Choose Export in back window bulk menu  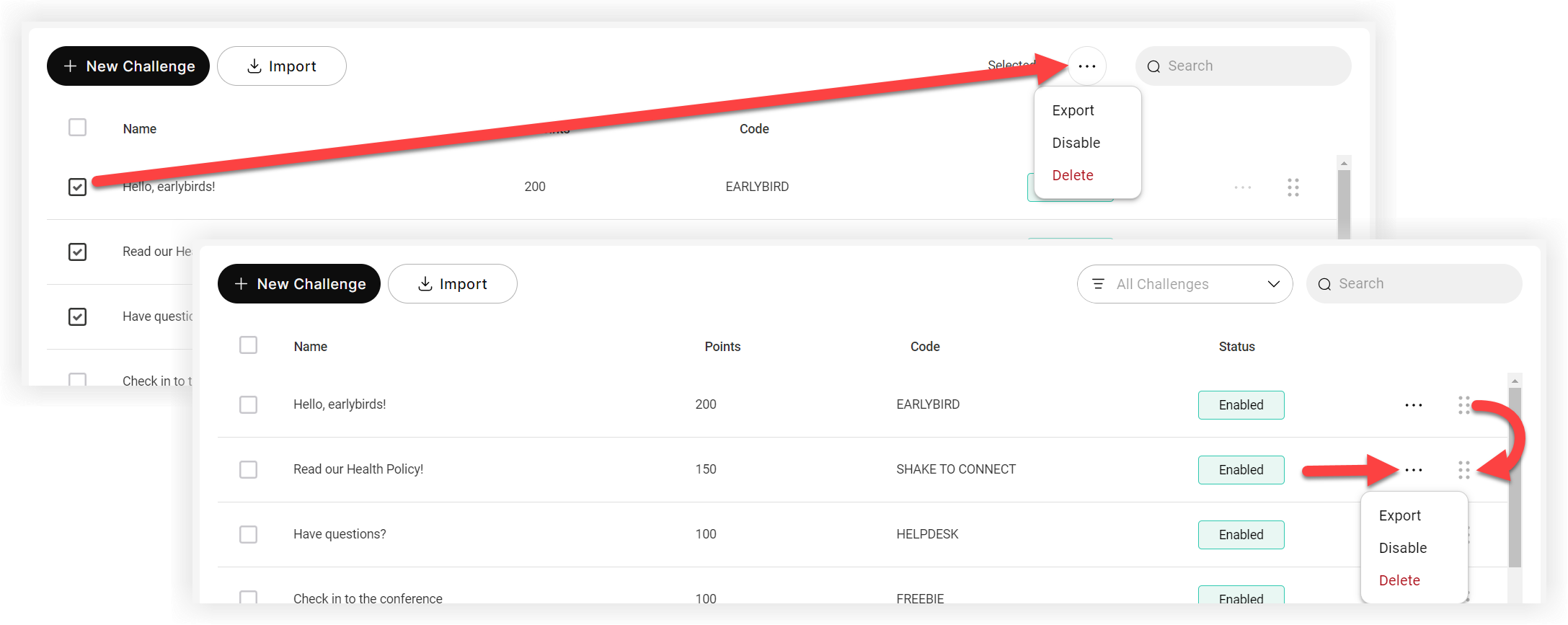pyautogui.click(x=1073, y=110)
